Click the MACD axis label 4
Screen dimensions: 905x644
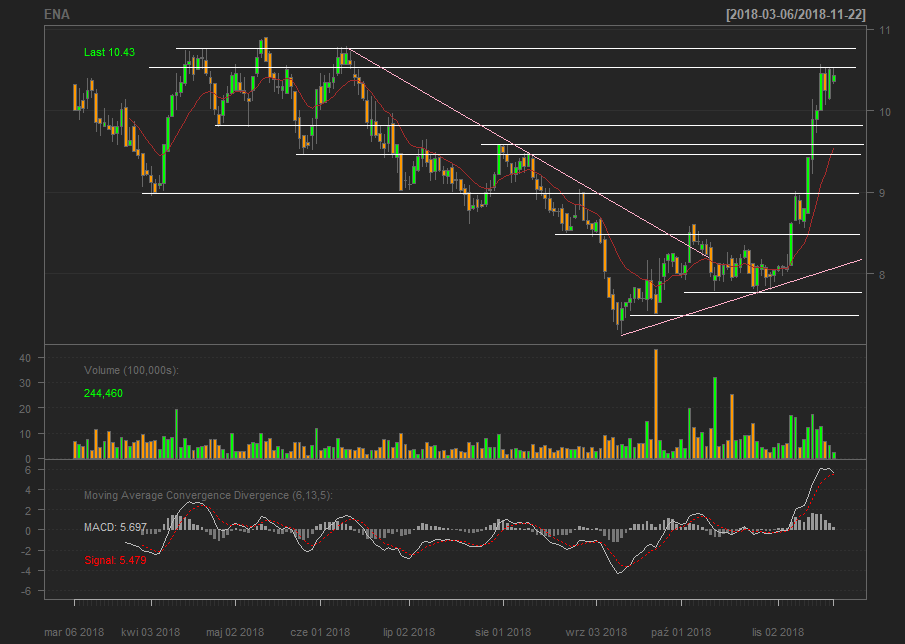27,490
